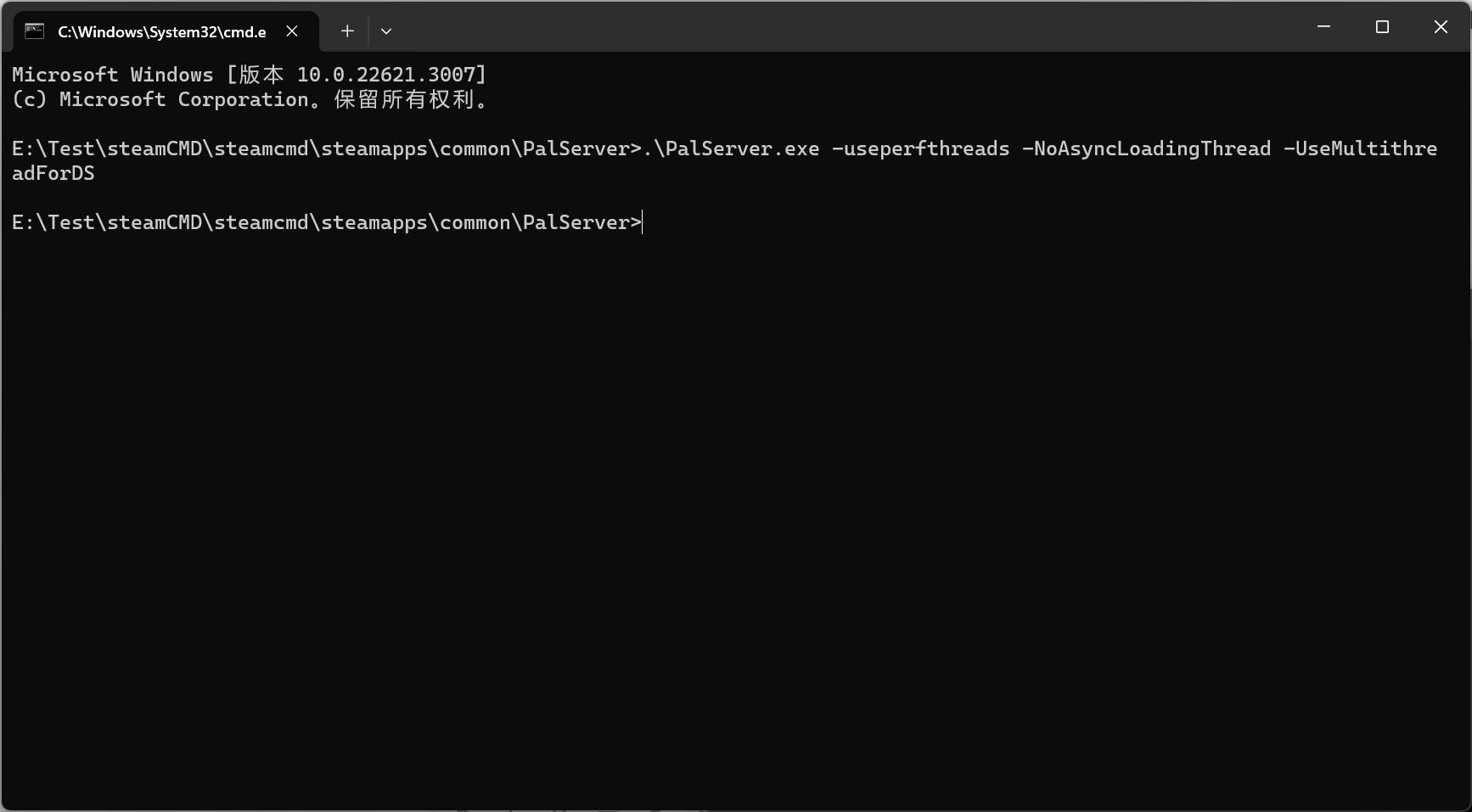
Task: Click the Microsoft Corporation copyright line
Action: pyautogui.click(x=251, y=99)
